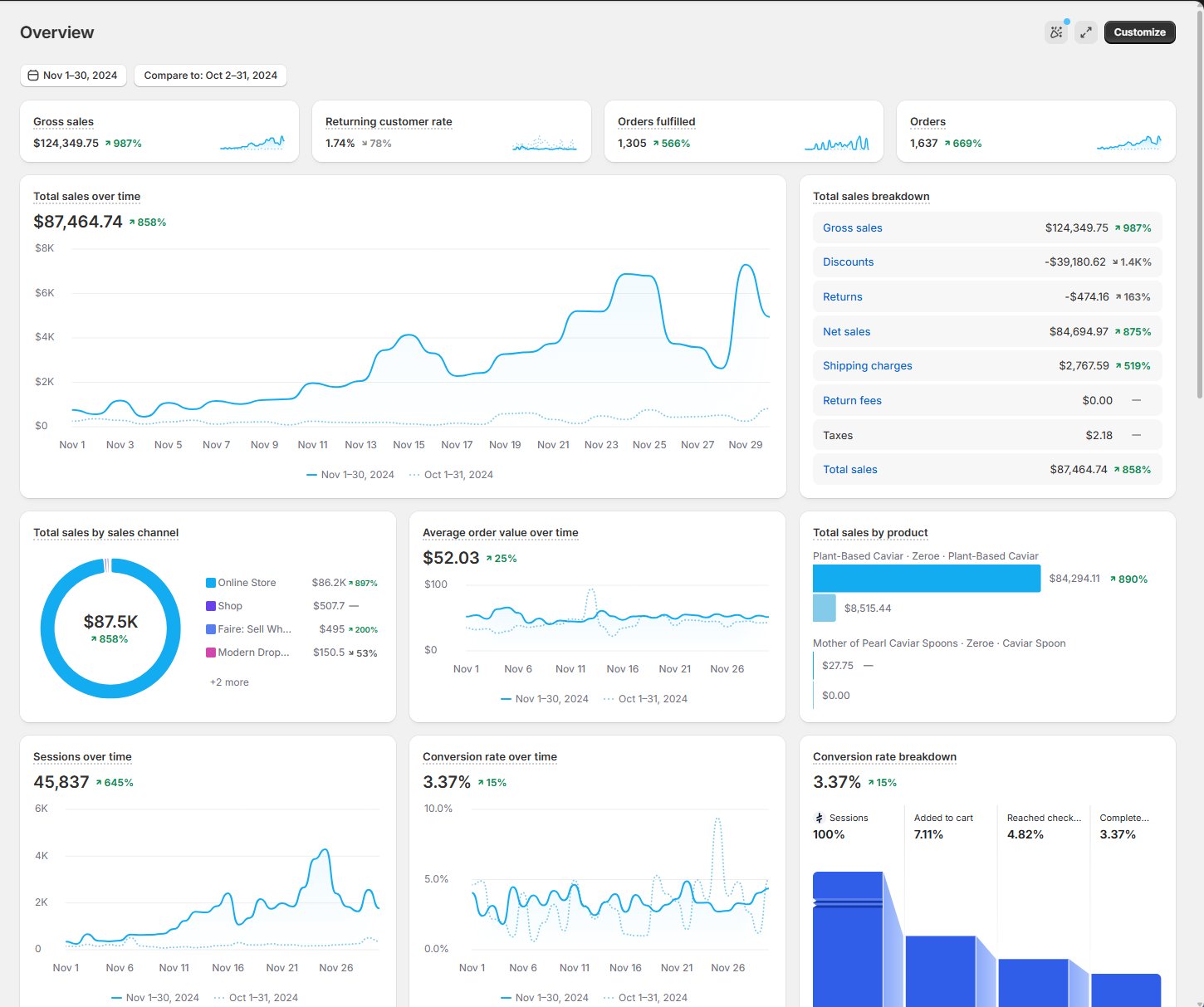Expand the +2 more sales channels
The width and height of the screenshot is (1204, 1007).
[x=228, y=682]
